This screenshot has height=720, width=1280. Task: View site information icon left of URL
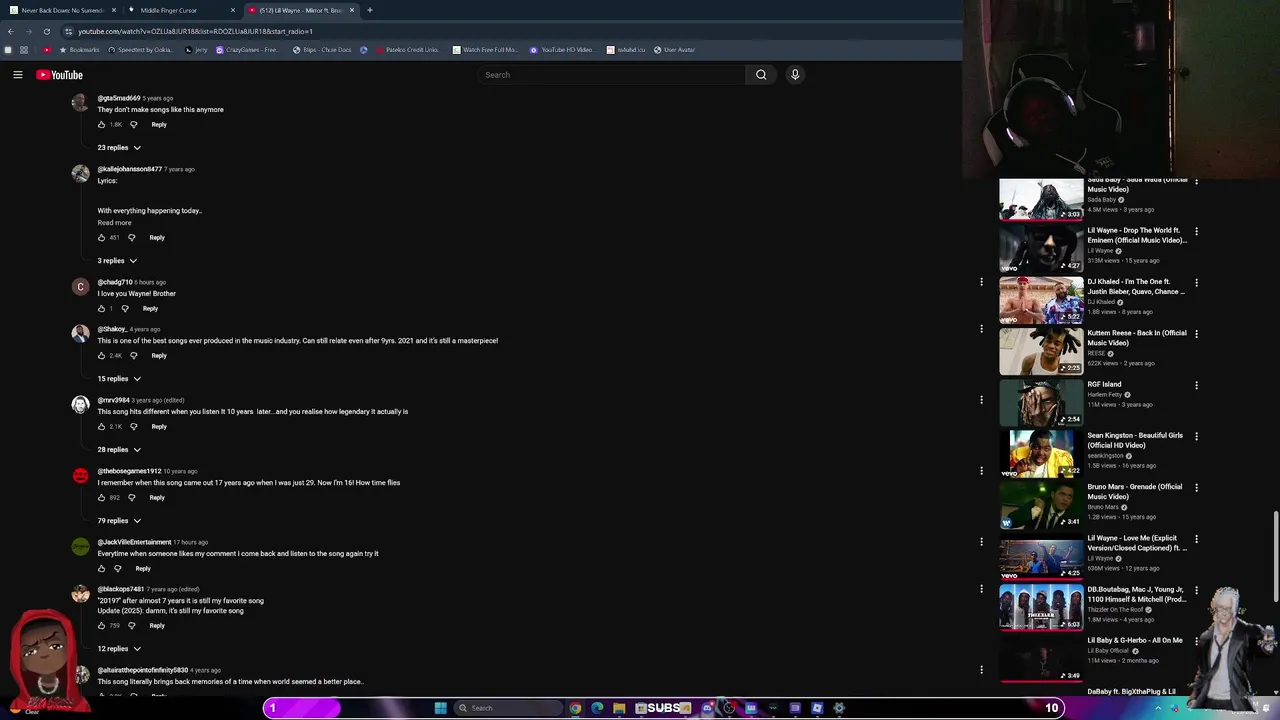pos(68,31)
